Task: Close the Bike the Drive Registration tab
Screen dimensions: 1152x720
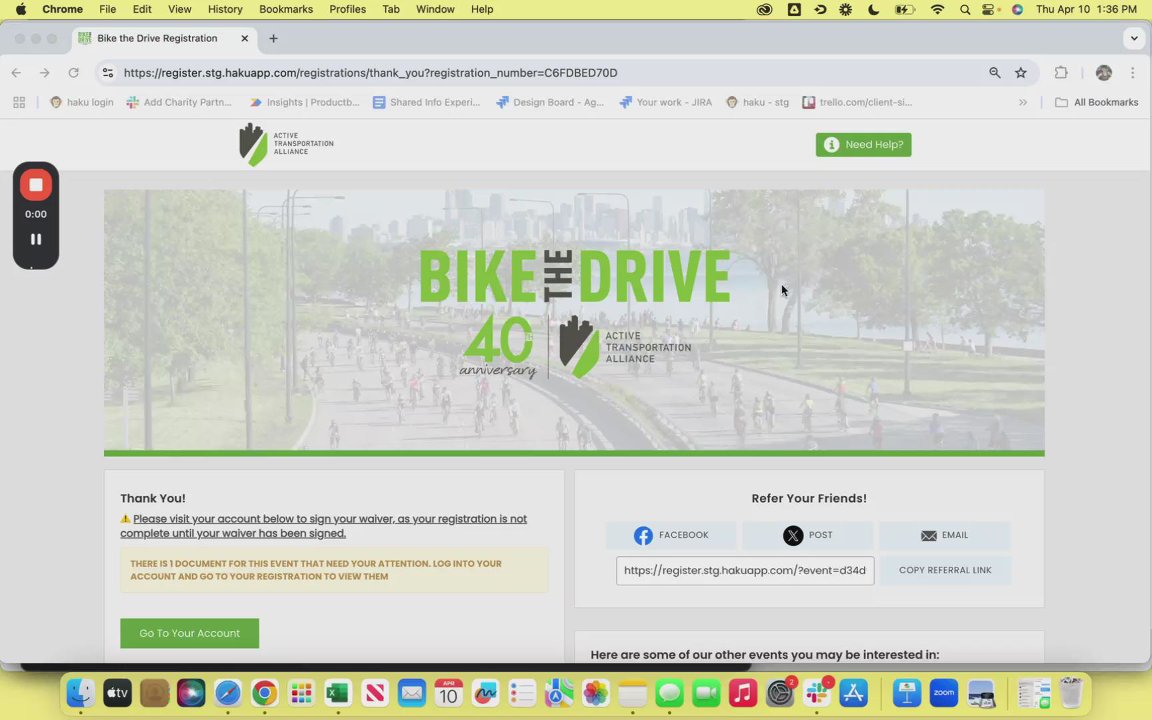Action: coord(245,38)
